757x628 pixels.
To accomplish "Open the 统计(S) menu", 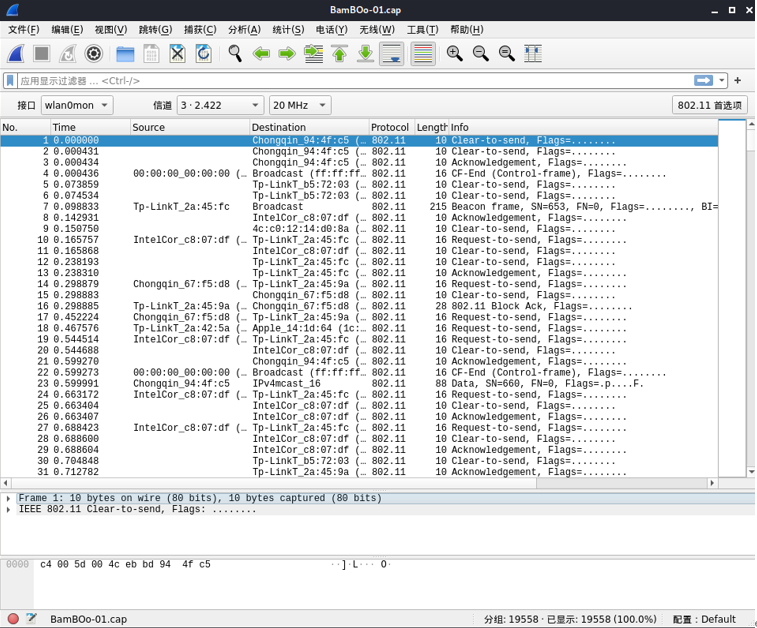I will [x=288, y=29].
